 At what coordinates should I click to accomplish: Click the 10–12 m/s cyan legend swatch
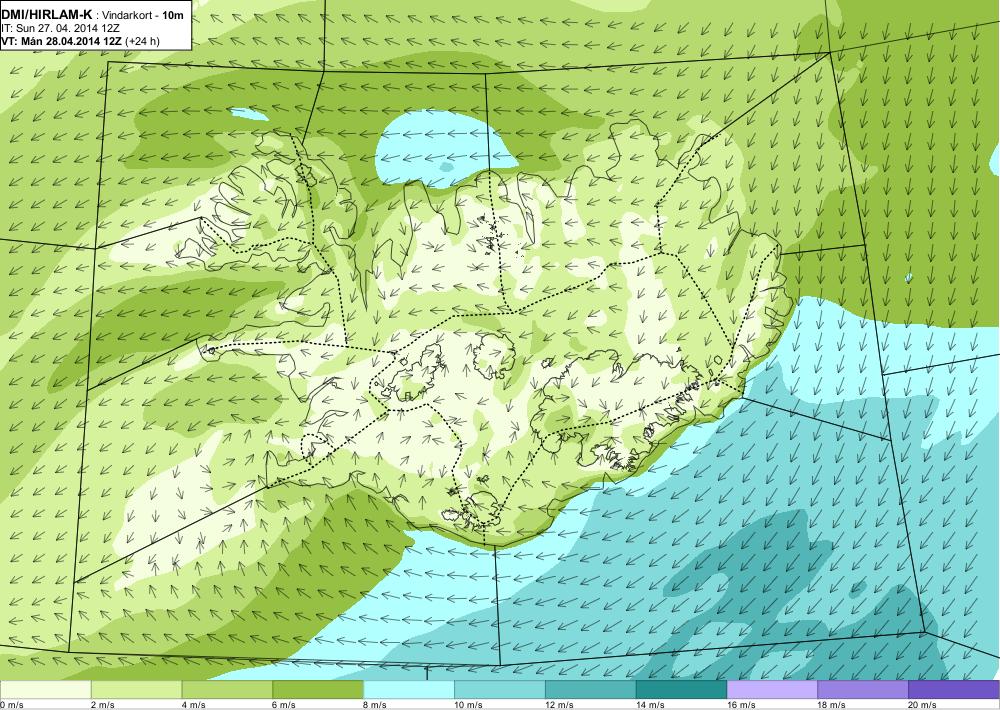point(500,690)
